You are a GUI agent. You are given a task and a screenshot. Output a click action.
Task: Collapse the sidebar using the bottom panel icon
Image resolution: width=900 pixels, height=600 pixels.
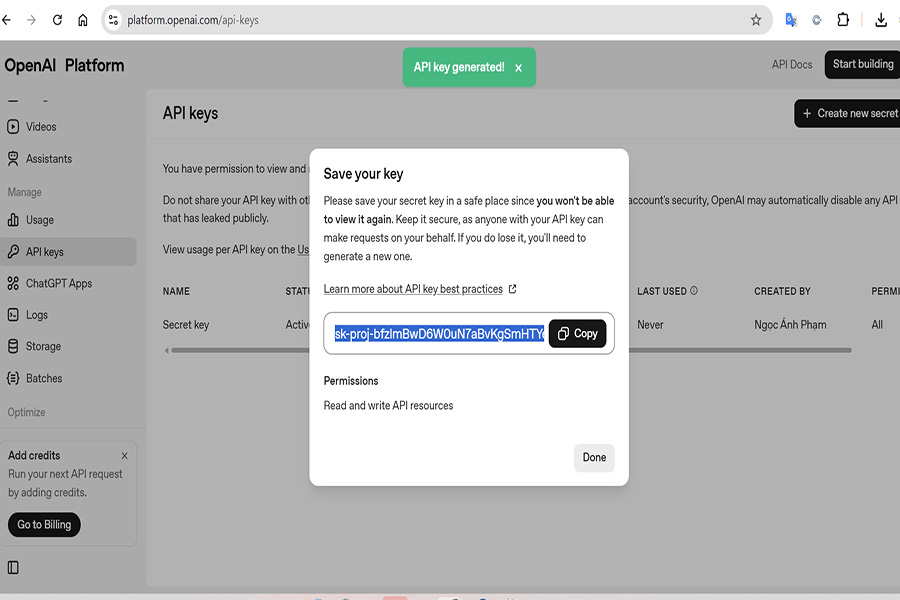coord(13,567)
